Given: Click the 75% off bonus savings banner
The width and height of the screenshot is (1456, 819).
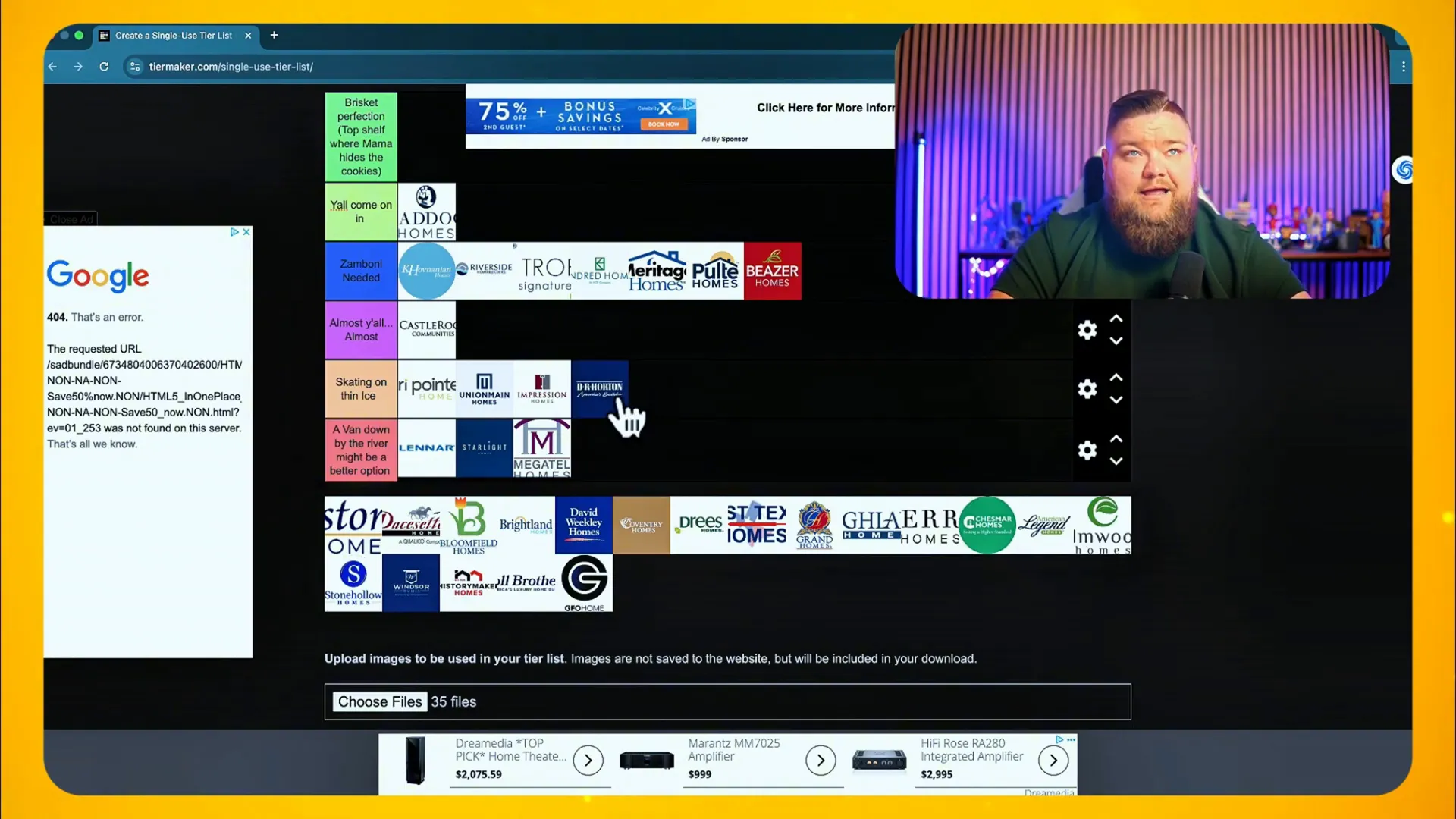Looking at the screenshot, I should 581,116.
